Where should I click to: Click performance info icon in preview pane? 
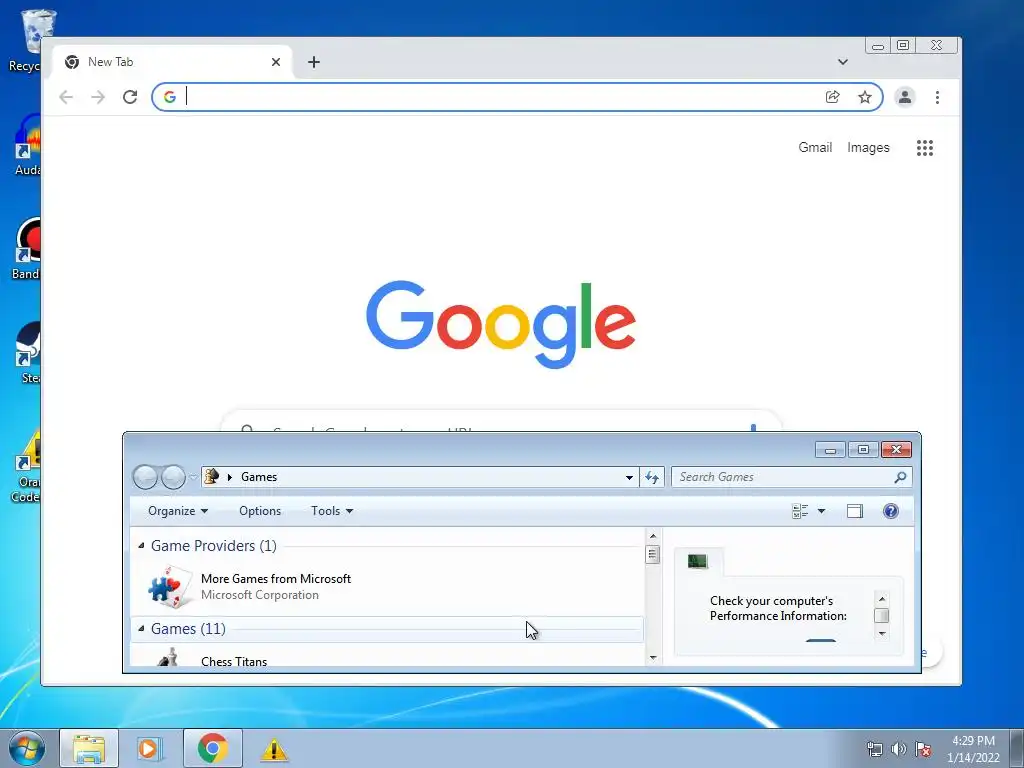[x=697, y=561]
